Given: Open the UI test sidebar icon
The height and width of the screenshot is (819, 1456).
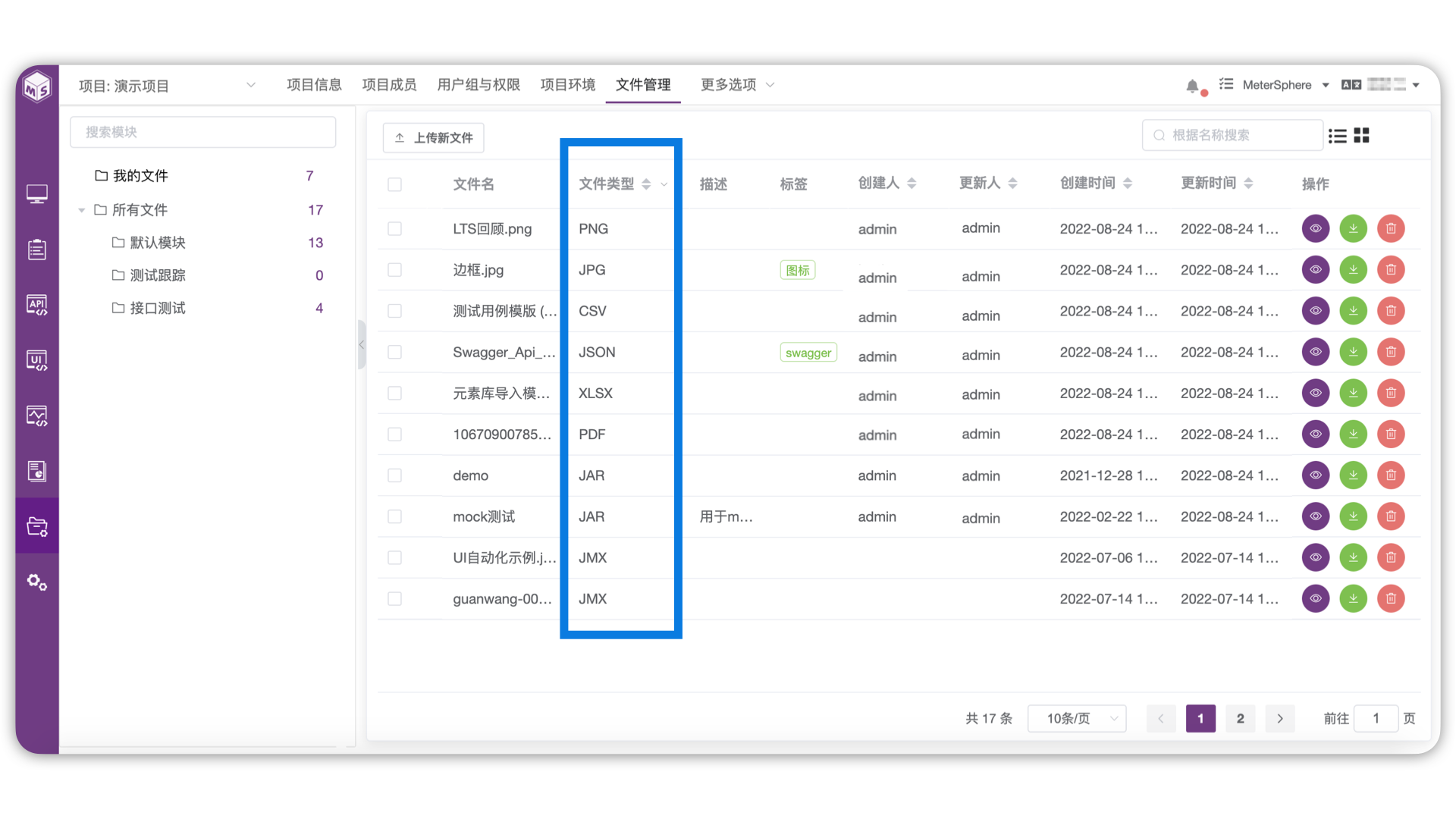Looking at the screenshot, I should (x=36, y=360).
